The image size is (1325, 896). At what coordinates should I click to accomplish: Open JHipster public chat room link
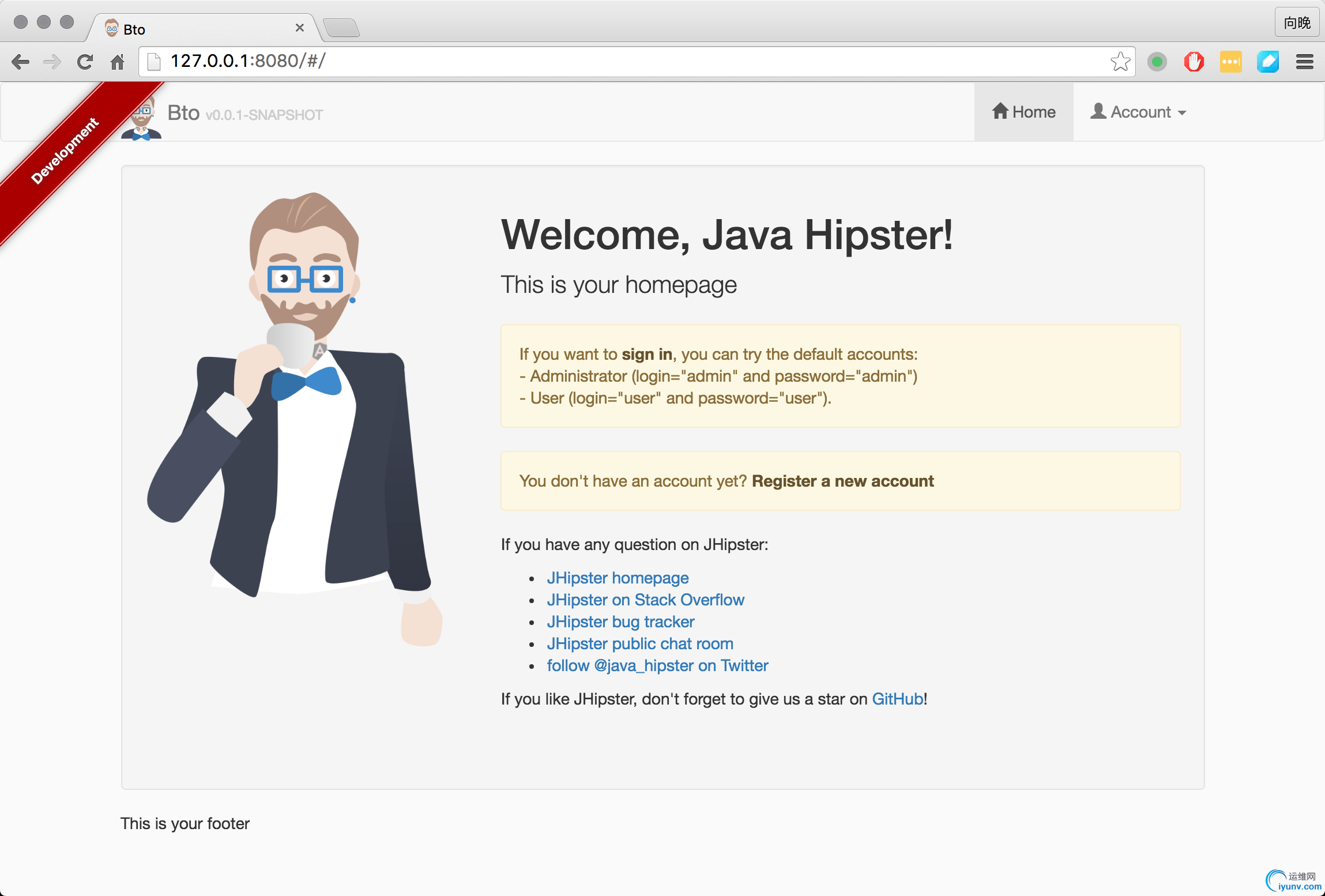point(640,643)
